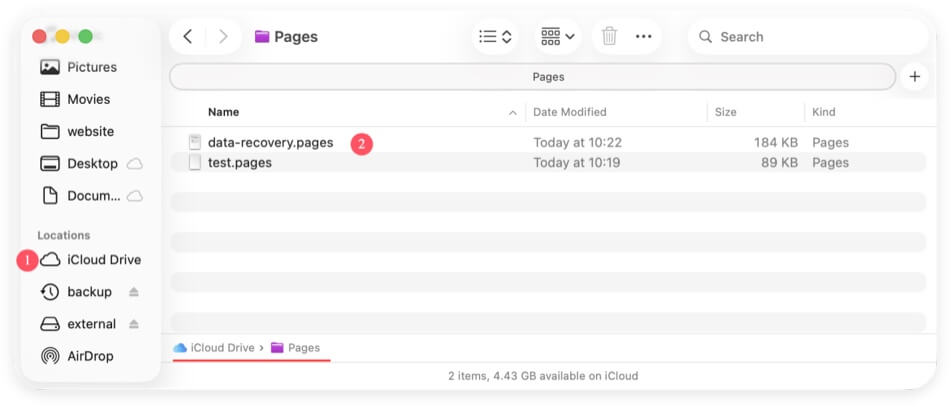Open Documents in the sidebar

point(80,195)
